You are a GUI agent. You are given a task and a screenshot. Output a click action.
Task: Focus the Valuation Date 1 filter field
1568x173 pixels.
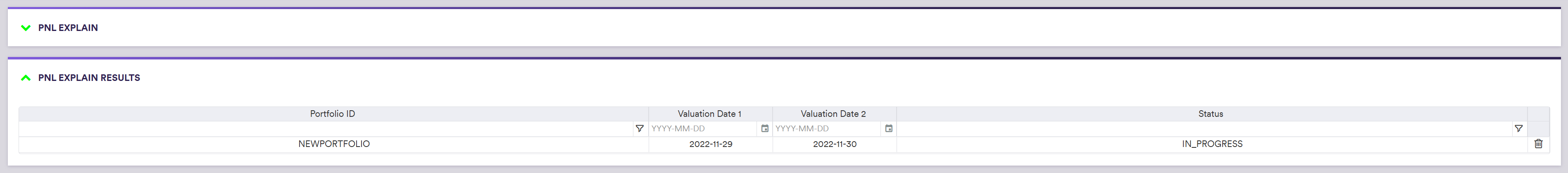tap(702, 128)
